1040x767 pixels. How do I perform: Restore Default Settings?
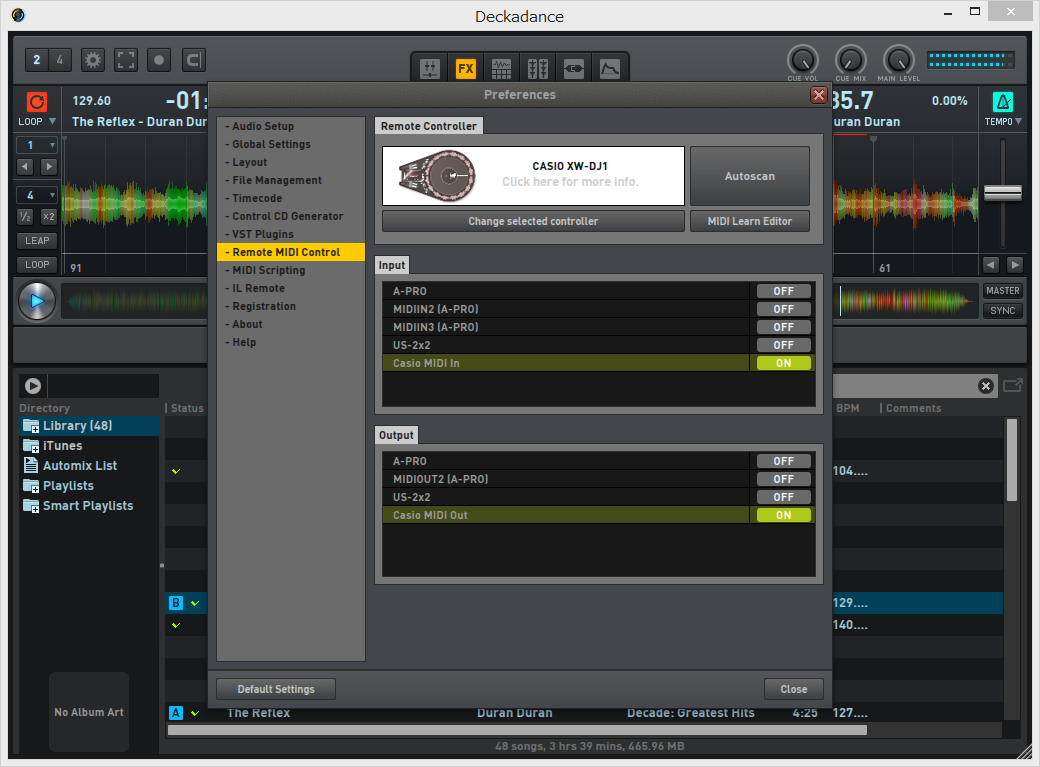(x=276, y=689)
